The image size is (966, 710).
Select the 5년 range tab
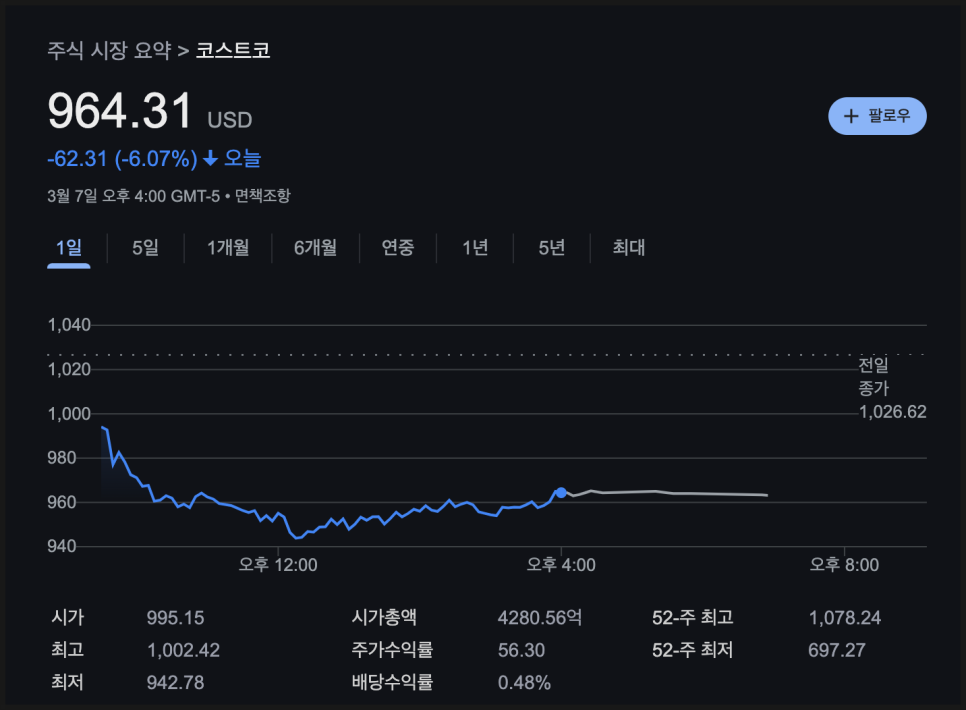click(551, 248)
